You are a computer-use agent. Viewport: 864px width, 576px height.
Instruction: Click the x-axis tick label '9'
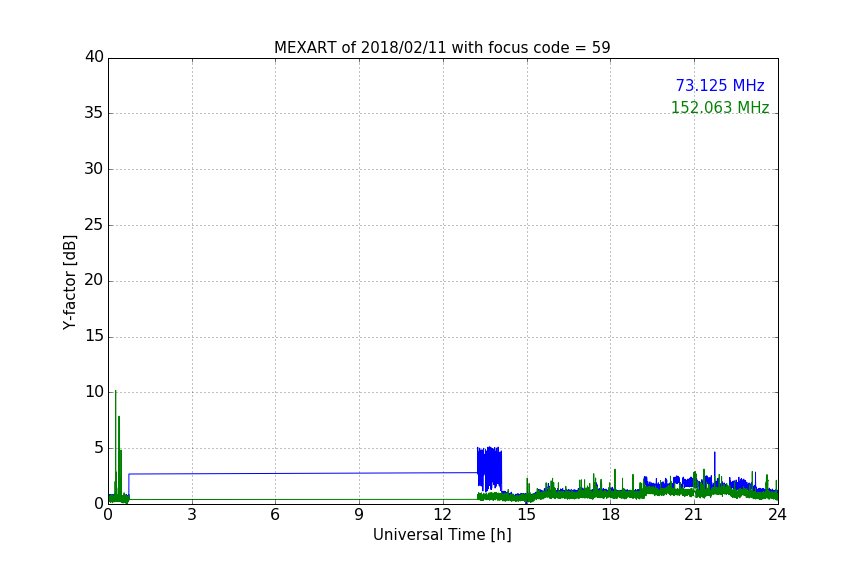pyautogui.click(x=359, y=515)
